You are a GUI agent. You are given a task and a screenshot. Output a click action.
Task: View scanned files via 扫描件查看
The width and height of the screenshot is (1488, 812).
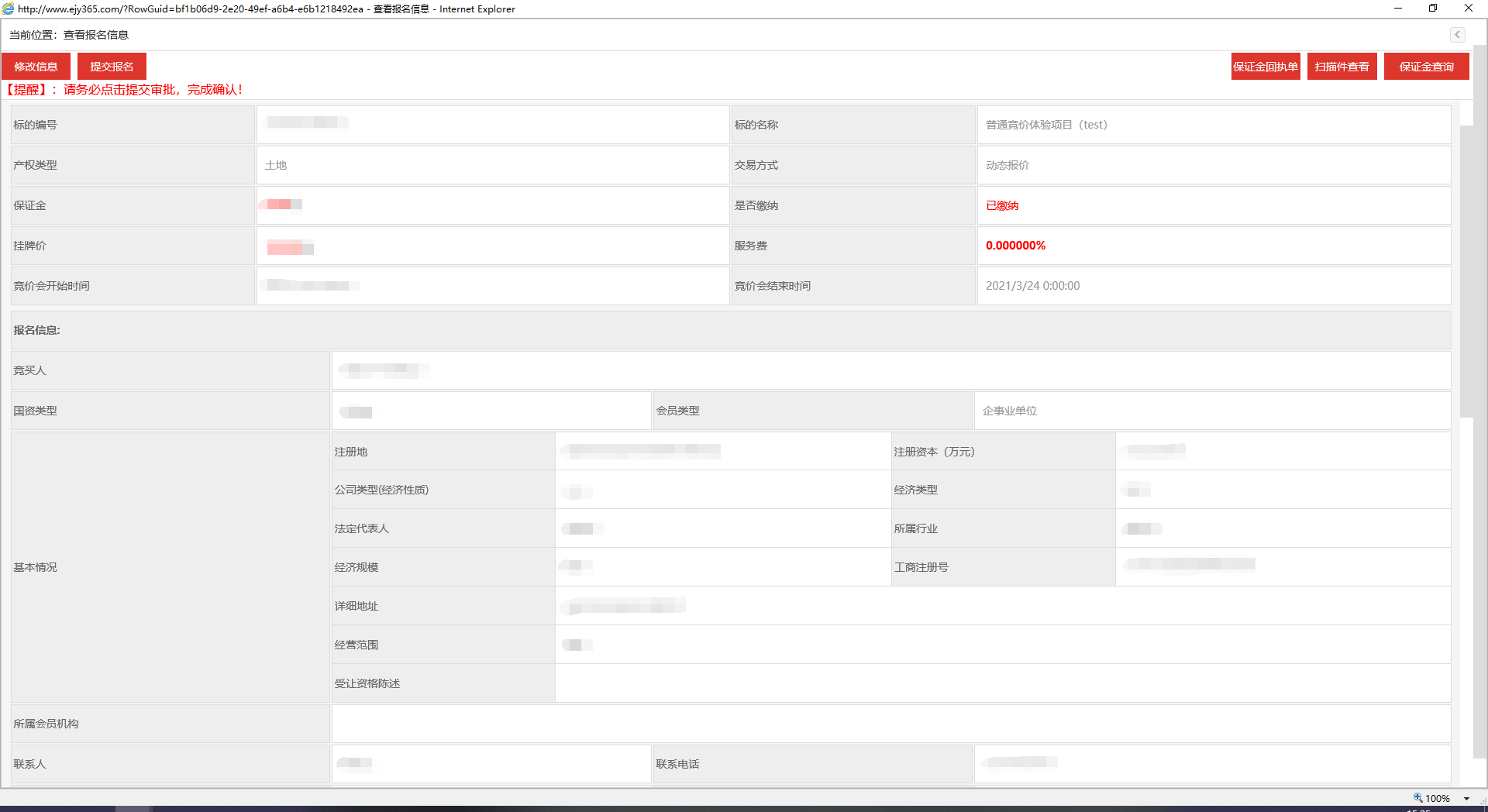[x=1342, y=67]
